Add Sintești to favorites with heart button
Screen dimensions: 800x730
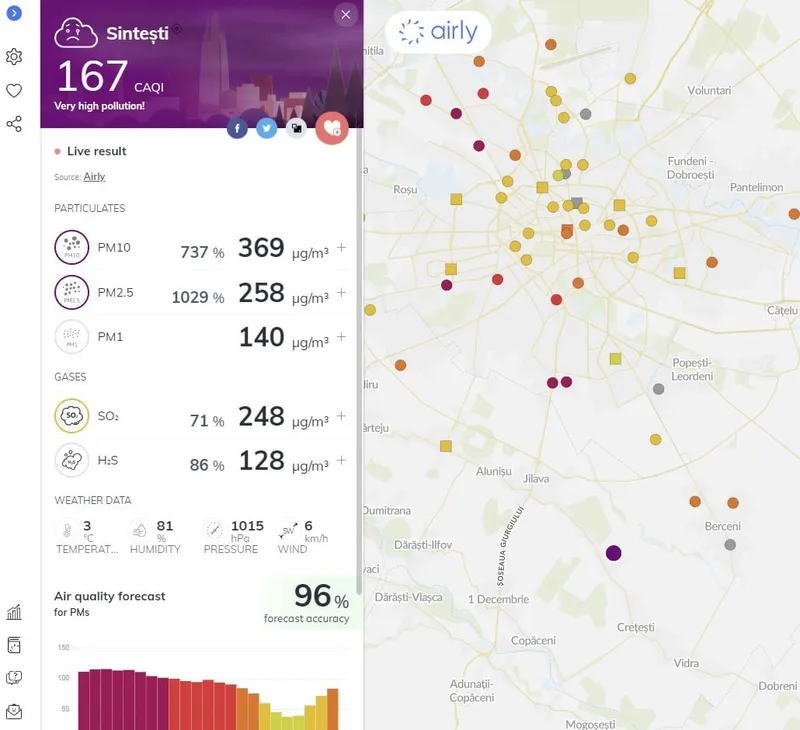331,128
